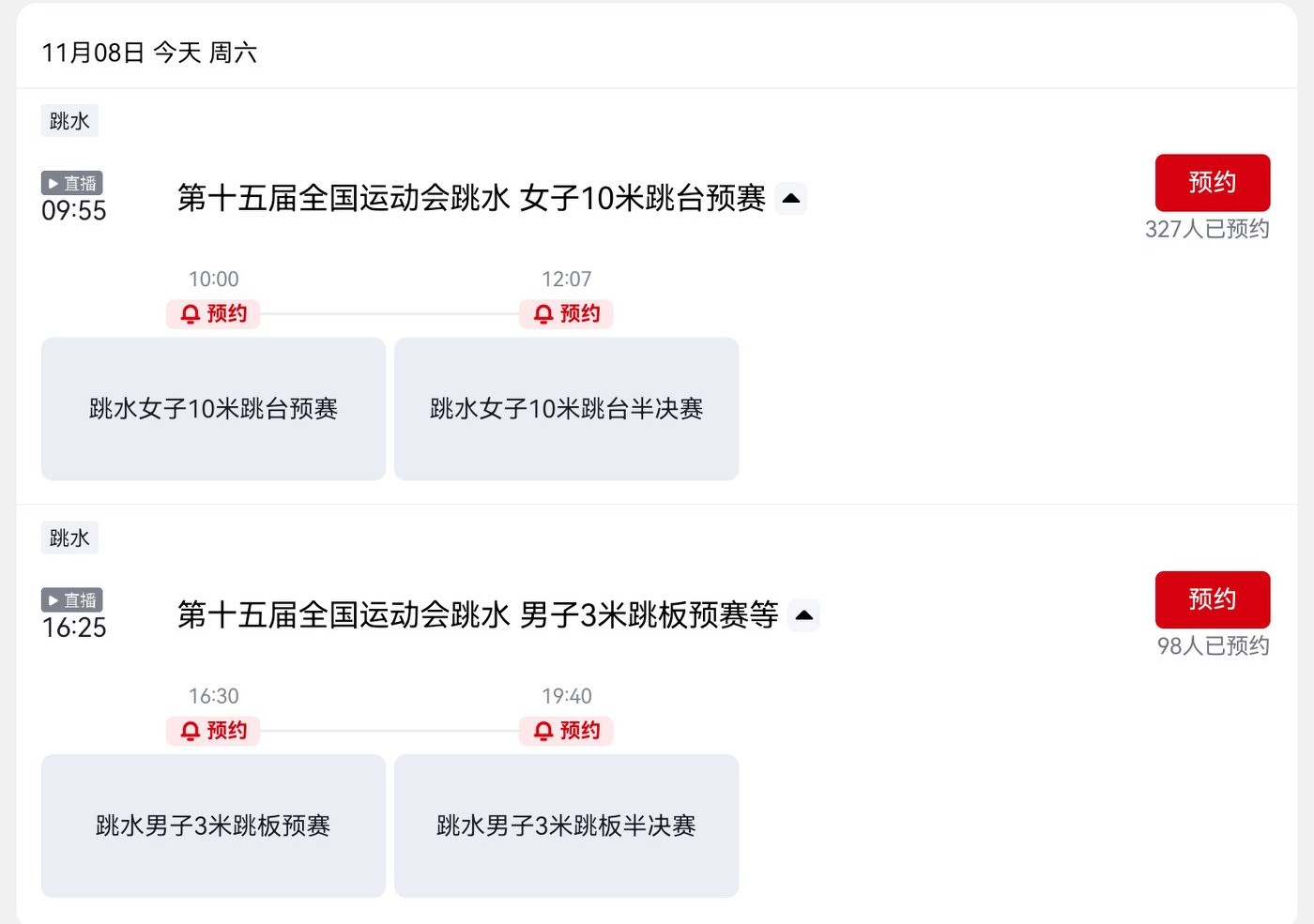The height and width of the screenshot is (924, 1314).
Task: Select the second 跳水 category tag
Action: 69,538
